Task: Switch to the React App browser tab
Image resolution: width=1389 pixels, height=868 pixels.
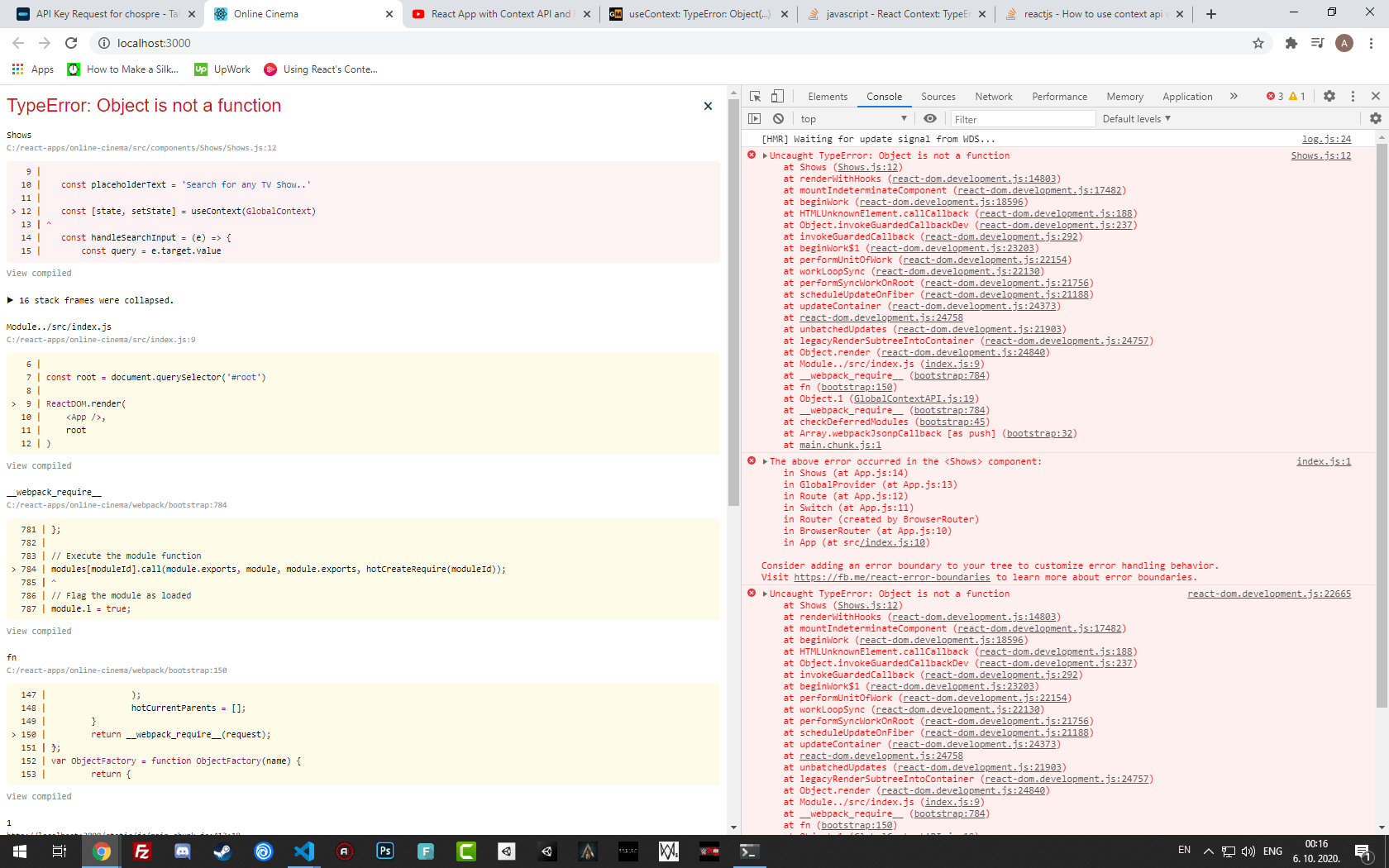Action: (x=496, y=14)
